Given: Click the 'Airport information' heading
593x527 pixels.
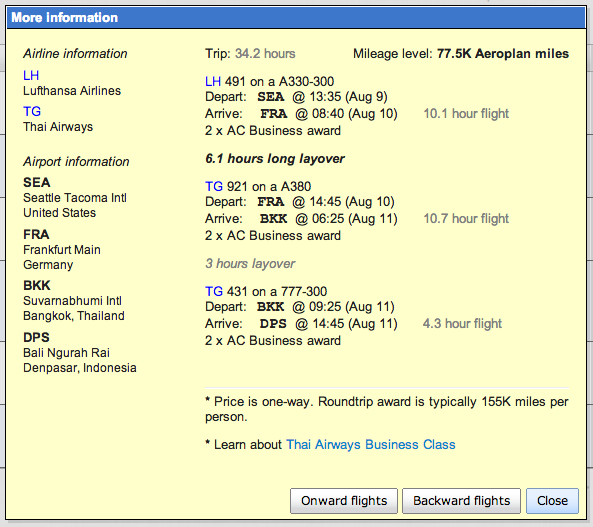Looking at the screenshot, I should (x=76, y=162).
